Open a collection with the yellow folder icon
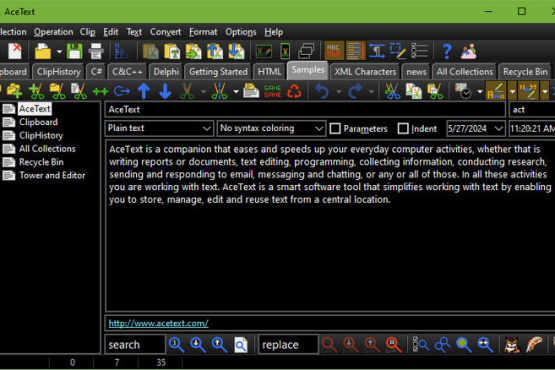555x370 pixels. (43, 51)
